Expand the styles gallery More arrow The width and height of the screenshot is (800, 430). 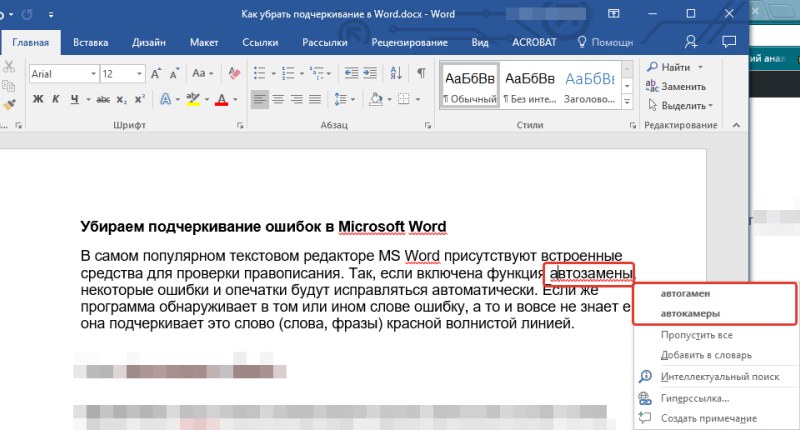627,103
